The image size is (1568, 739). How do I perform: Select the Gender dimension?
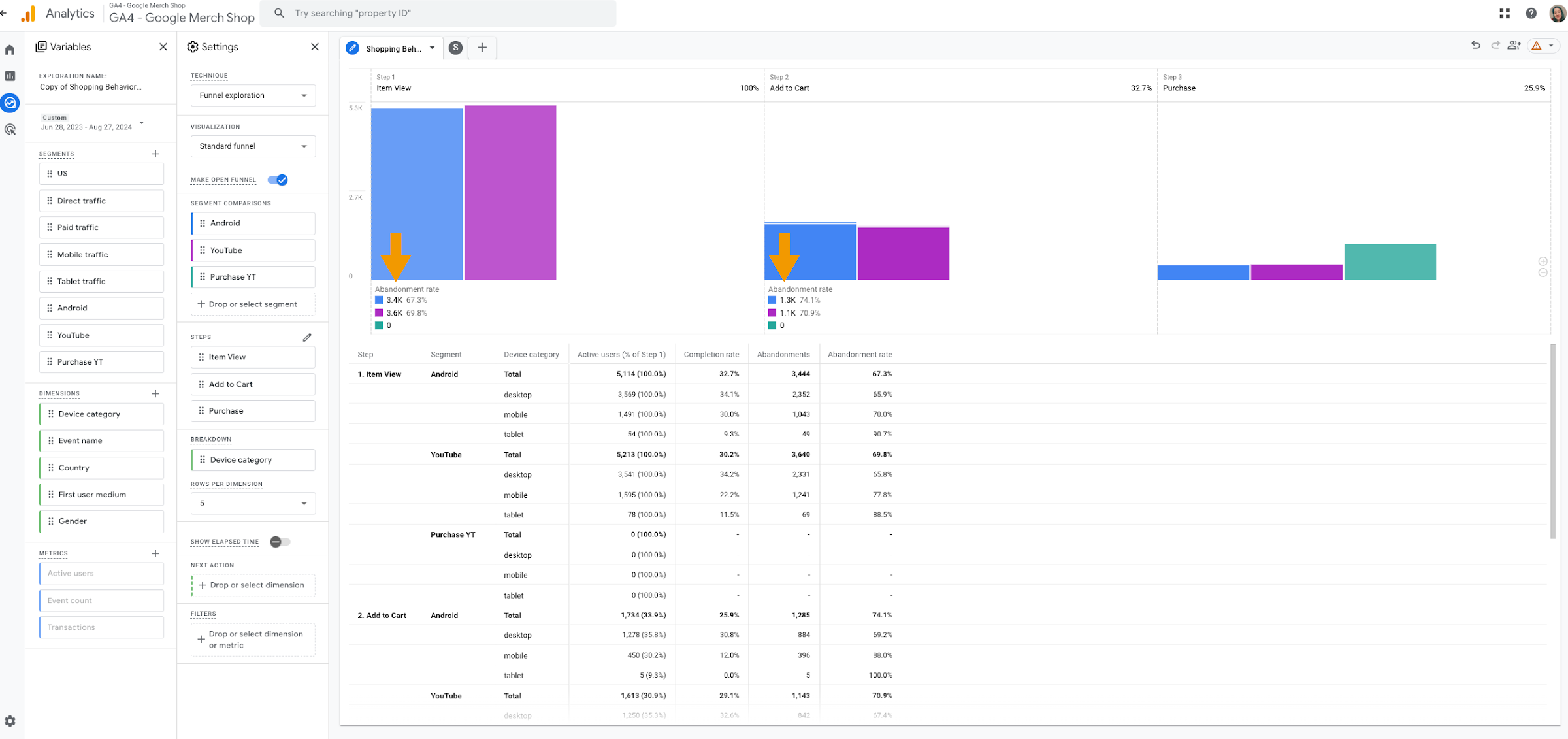pyautogui.click(x=101, y=521)
